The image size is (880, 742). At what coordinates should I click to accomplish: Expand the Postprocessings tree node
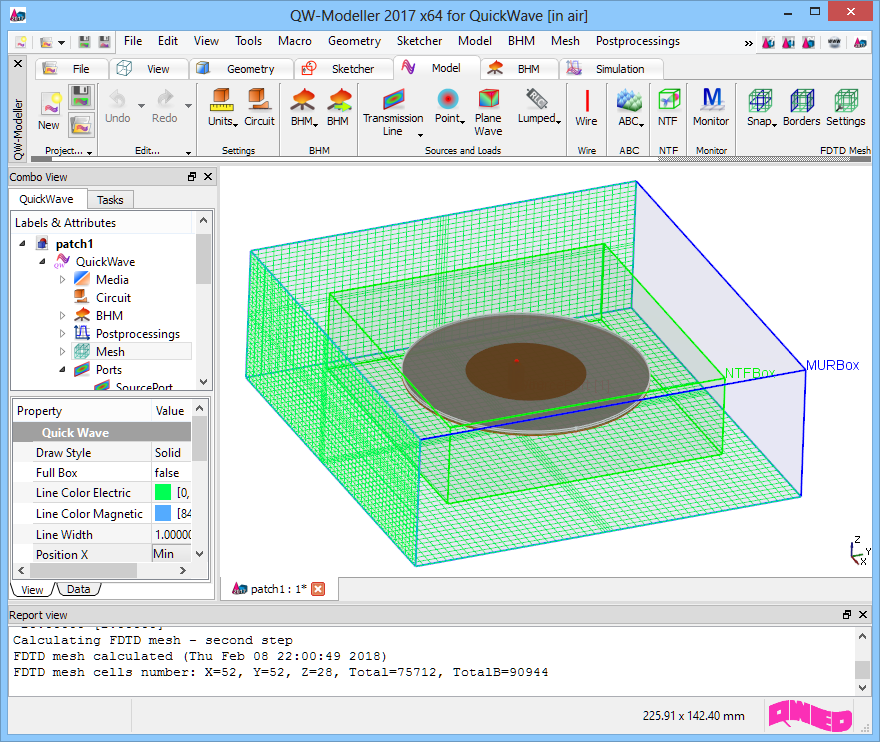62,334
